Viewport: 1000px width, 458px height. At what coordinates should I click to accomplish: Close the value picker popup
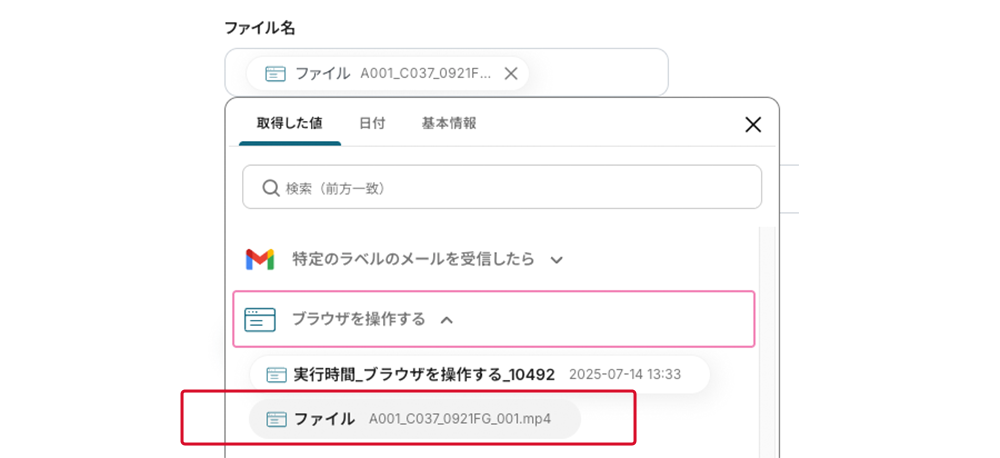coord(753,124)
